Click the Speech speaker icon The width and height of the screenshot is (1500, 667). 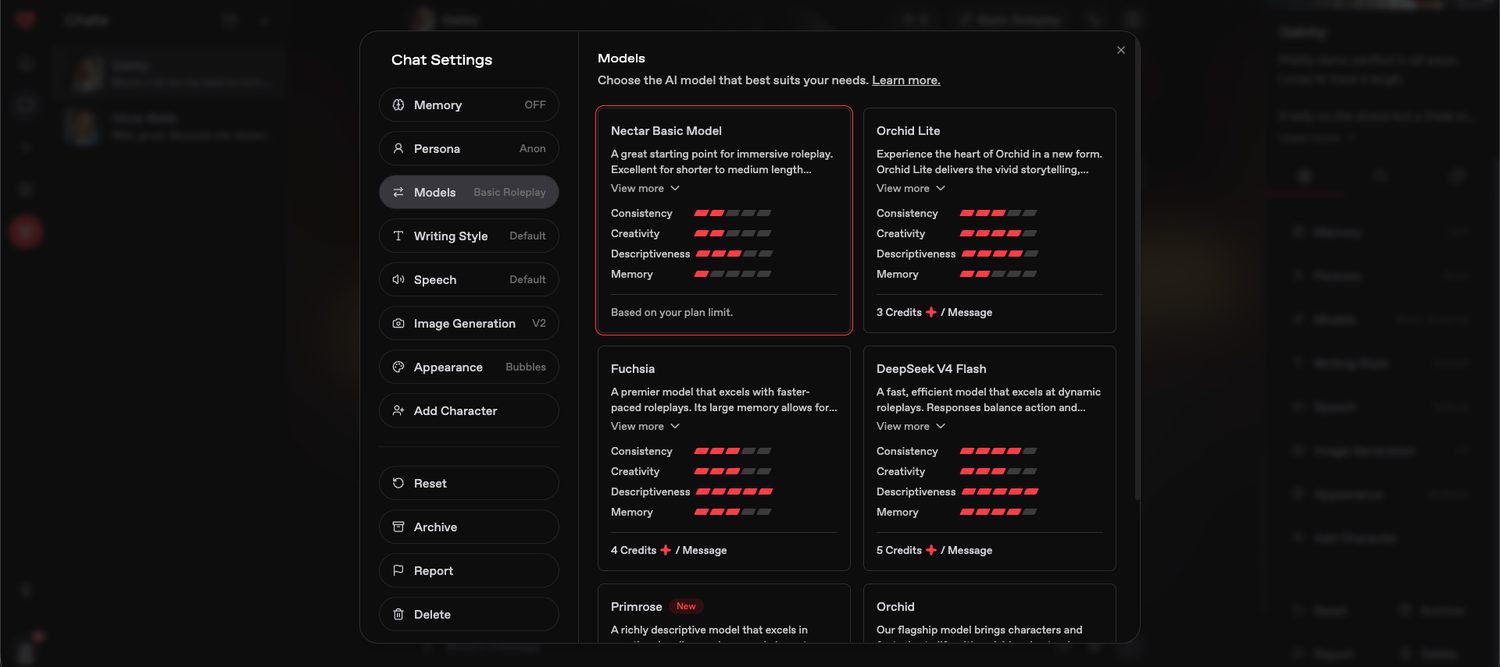[398, 280]
